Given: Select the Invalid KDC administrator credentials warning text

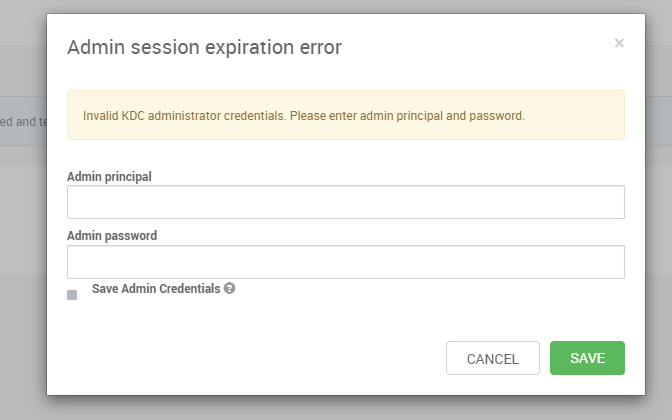Looking at the screenshot, I should click(x=304, y=116).
